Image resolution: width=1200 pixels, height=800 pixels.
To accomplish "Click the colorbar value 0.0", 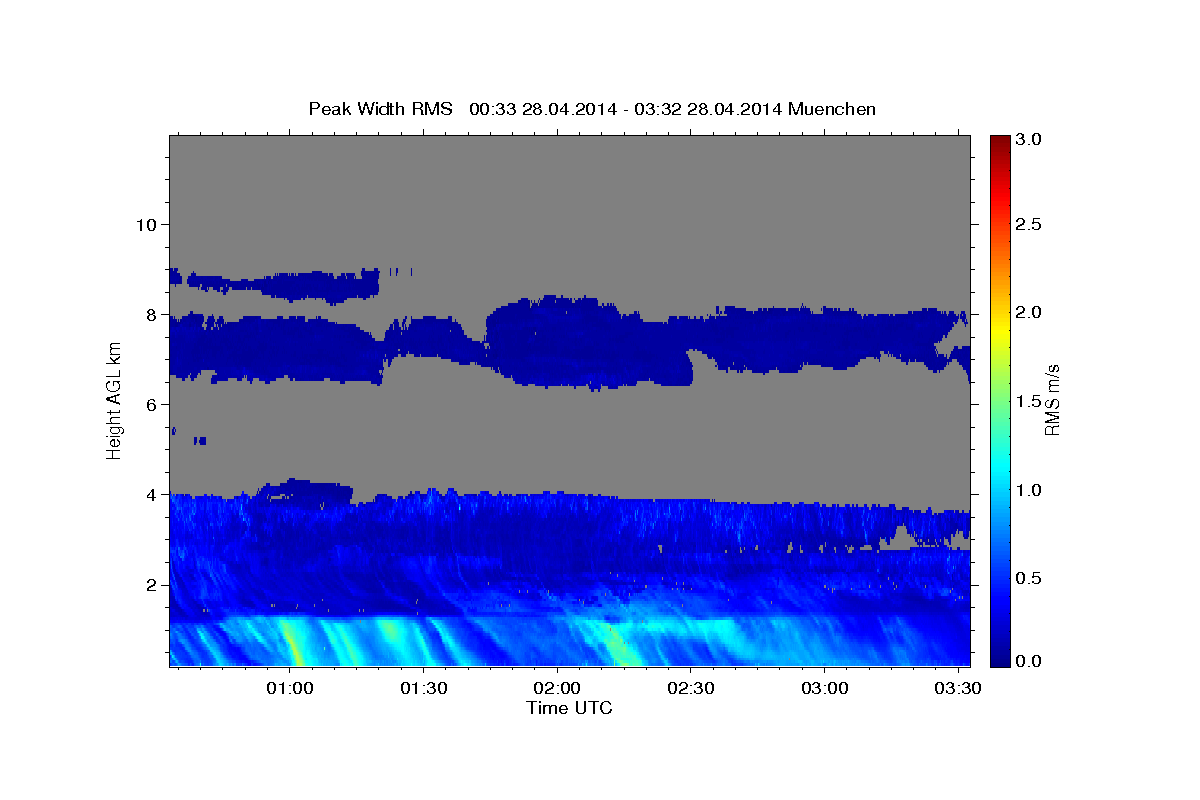I will click(1029, 661).
